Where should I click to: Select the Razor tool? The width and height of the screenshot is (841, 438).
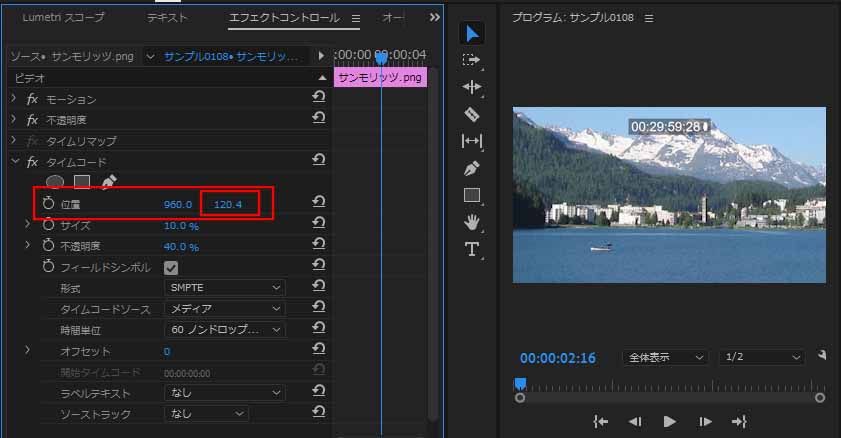(x=471, y=114)
